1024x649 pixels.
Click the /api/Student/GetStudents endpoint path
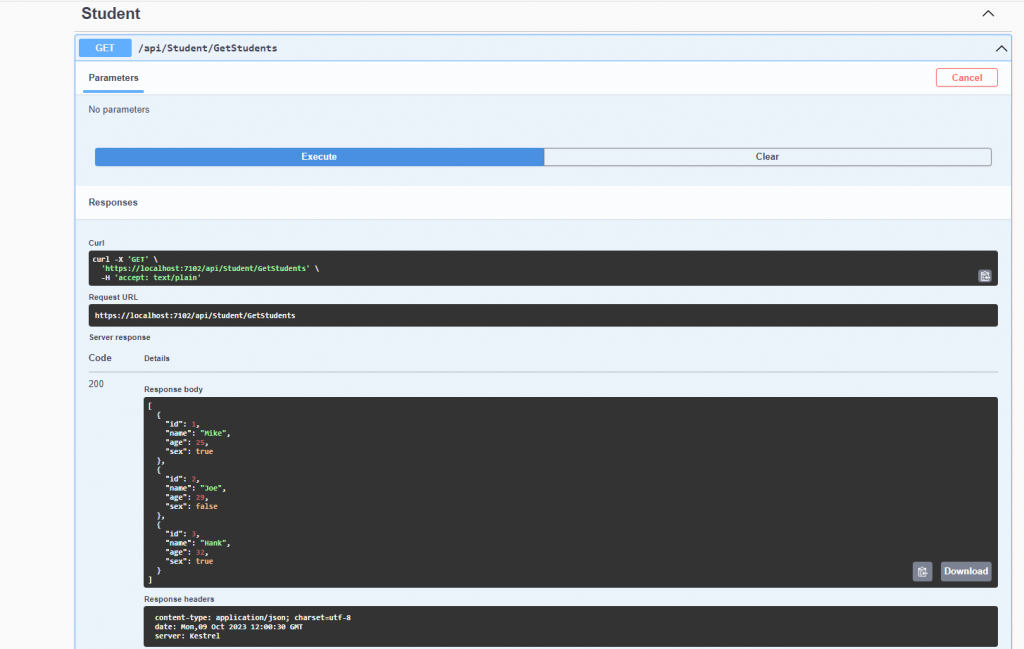207,48
